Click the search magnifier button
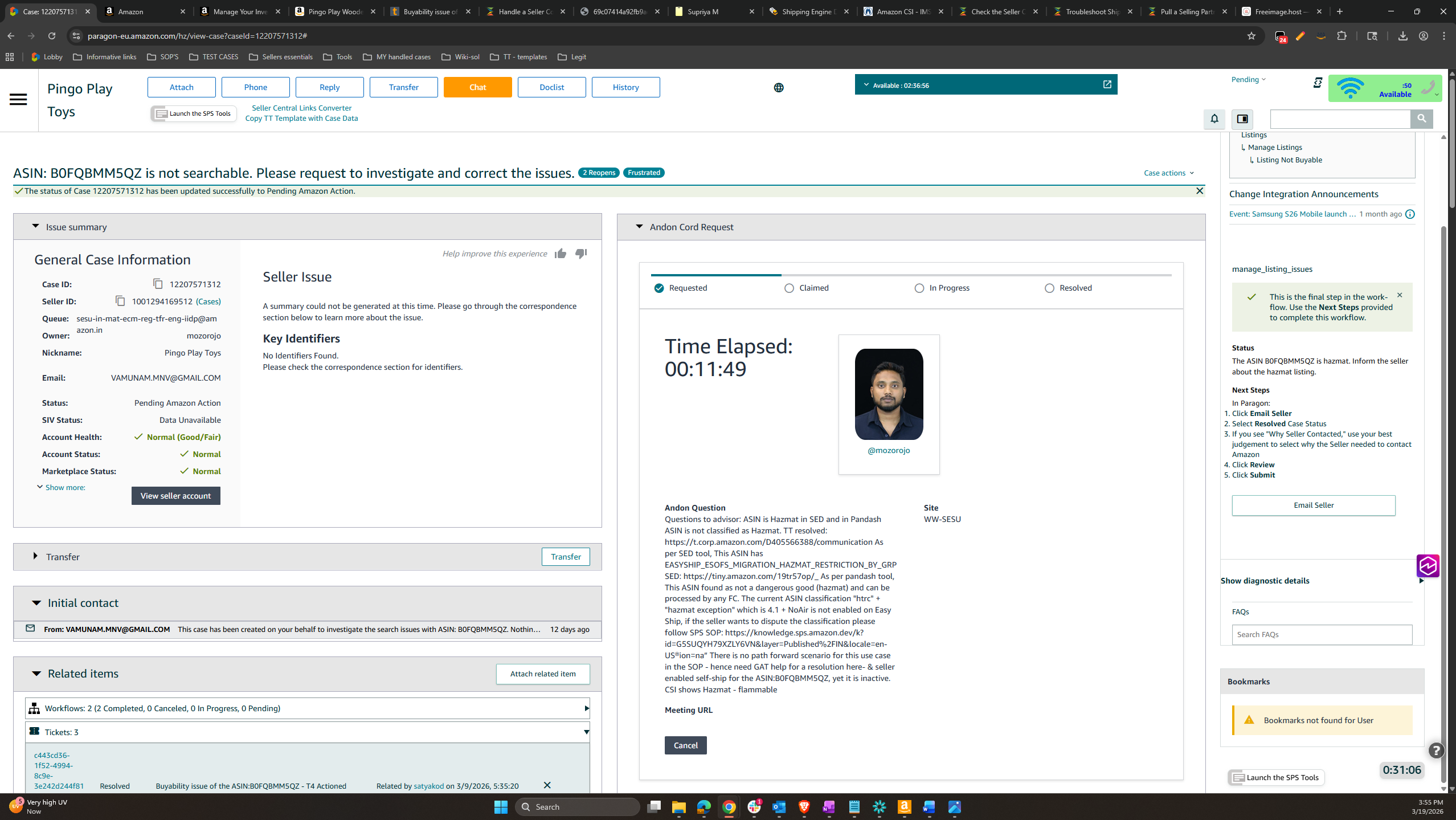Image resolution: width=1456 pixels, height=820 pixels. [x=1421, y=119]
